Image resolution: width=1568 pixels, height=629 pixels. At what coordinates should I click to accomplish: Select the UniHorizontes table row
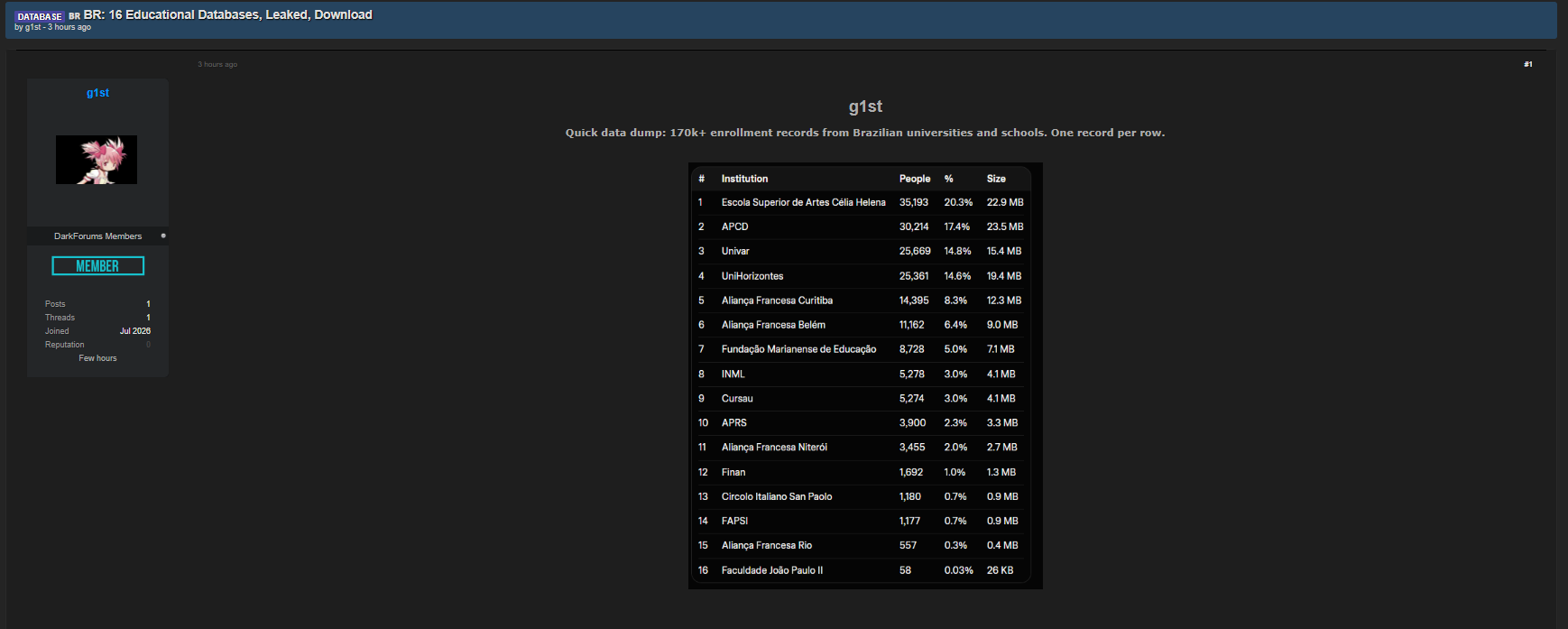pos(862,276)
